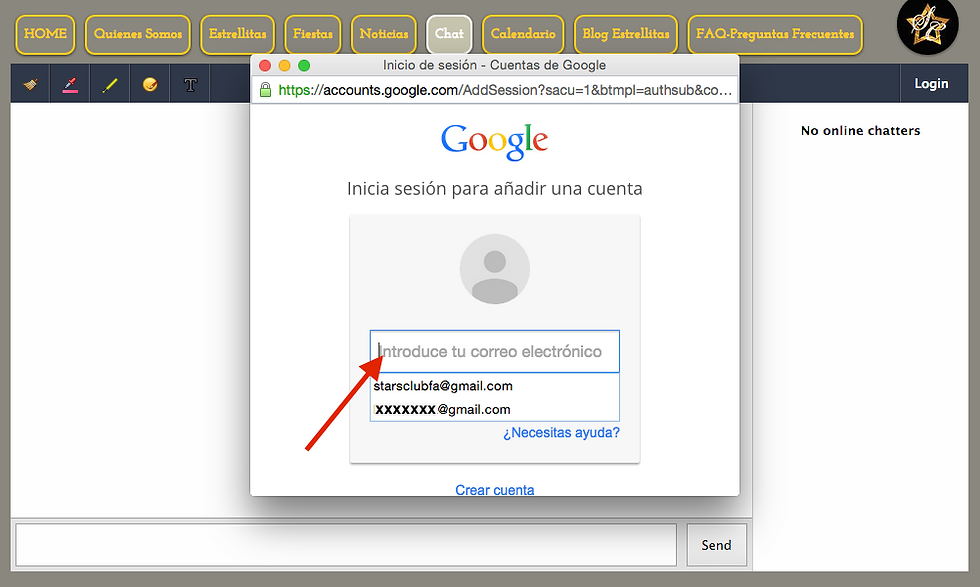Maximize the Google sign-in popup

pyautogui.click(x=304, y=66)
